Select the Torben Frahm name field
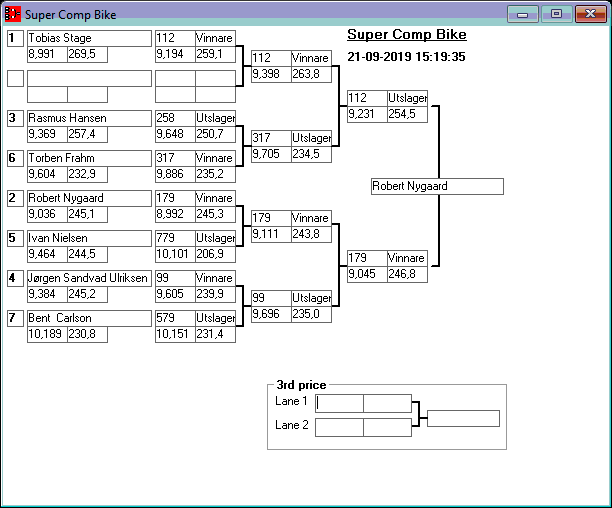This screenshot has height=508, width=612. click(89, 158)
